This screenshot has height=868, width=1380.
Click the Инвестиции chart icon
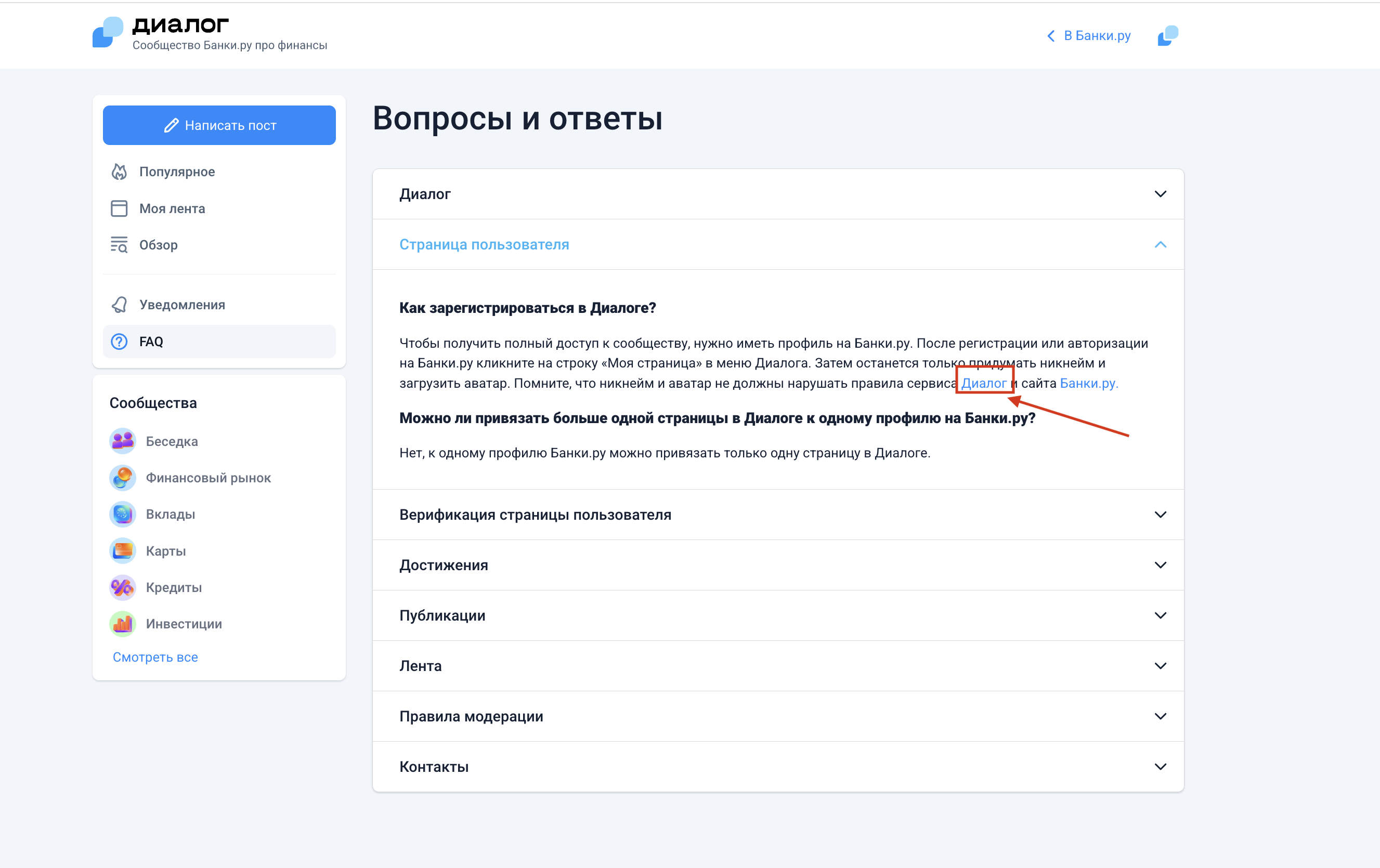pyautogui.click(x=123, y=624)
